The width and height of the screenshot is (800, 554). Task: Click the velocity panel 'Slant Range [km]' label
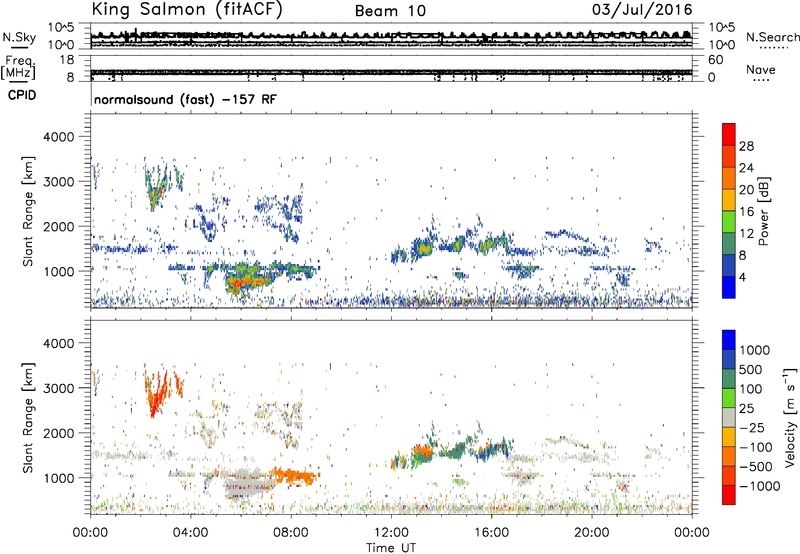click(x=28, y=417)
